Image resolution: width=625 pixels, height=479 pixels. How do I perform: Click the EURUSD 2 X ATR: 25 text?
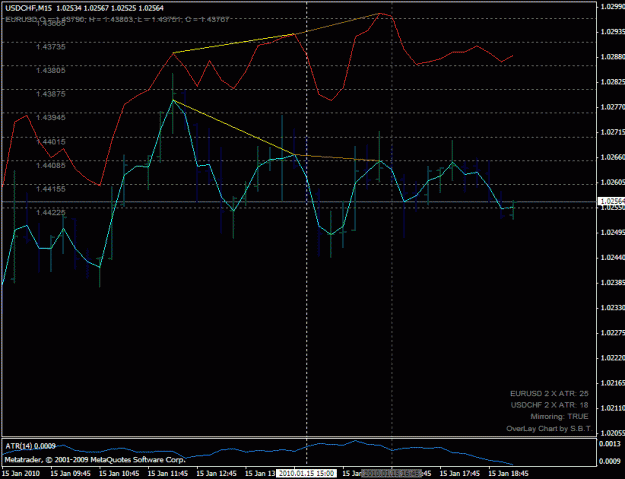(x=549, y=393)
